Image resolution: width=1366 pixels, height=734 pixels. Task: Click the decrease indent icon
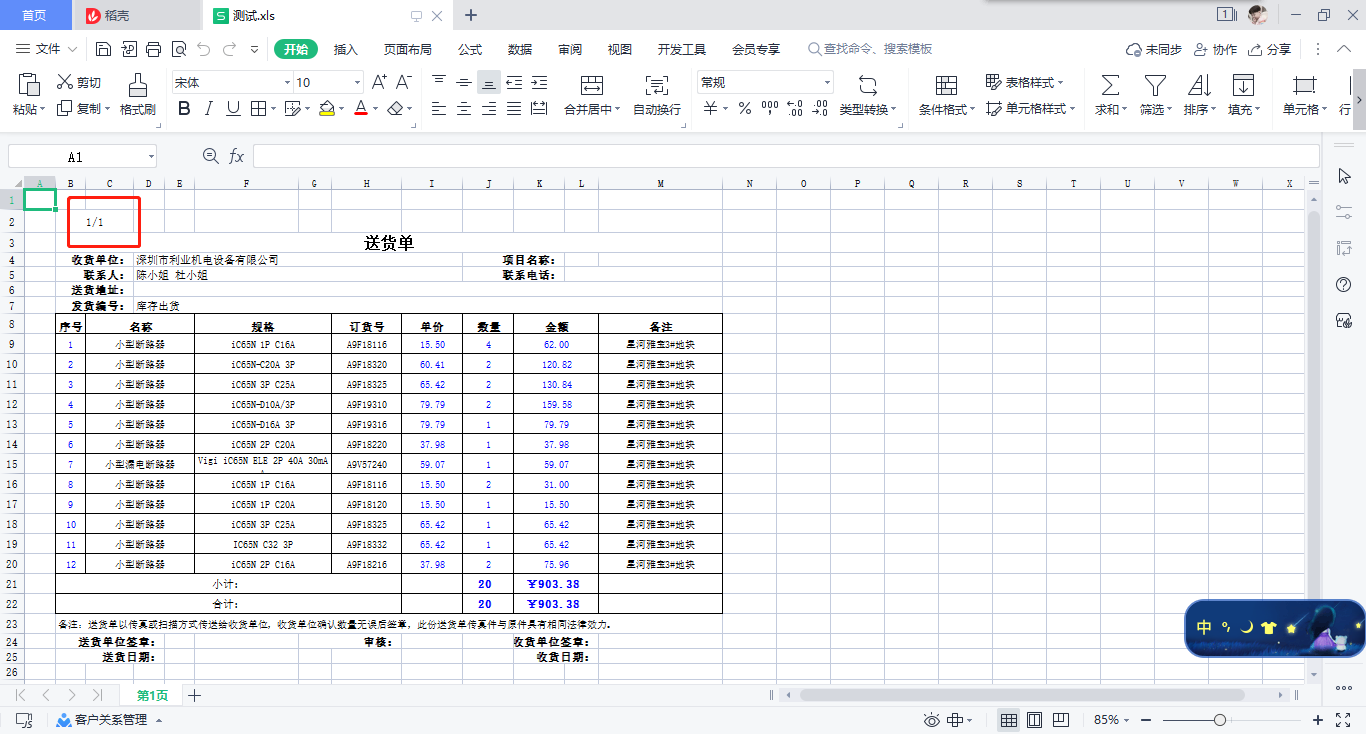click(x=514, y=82)
